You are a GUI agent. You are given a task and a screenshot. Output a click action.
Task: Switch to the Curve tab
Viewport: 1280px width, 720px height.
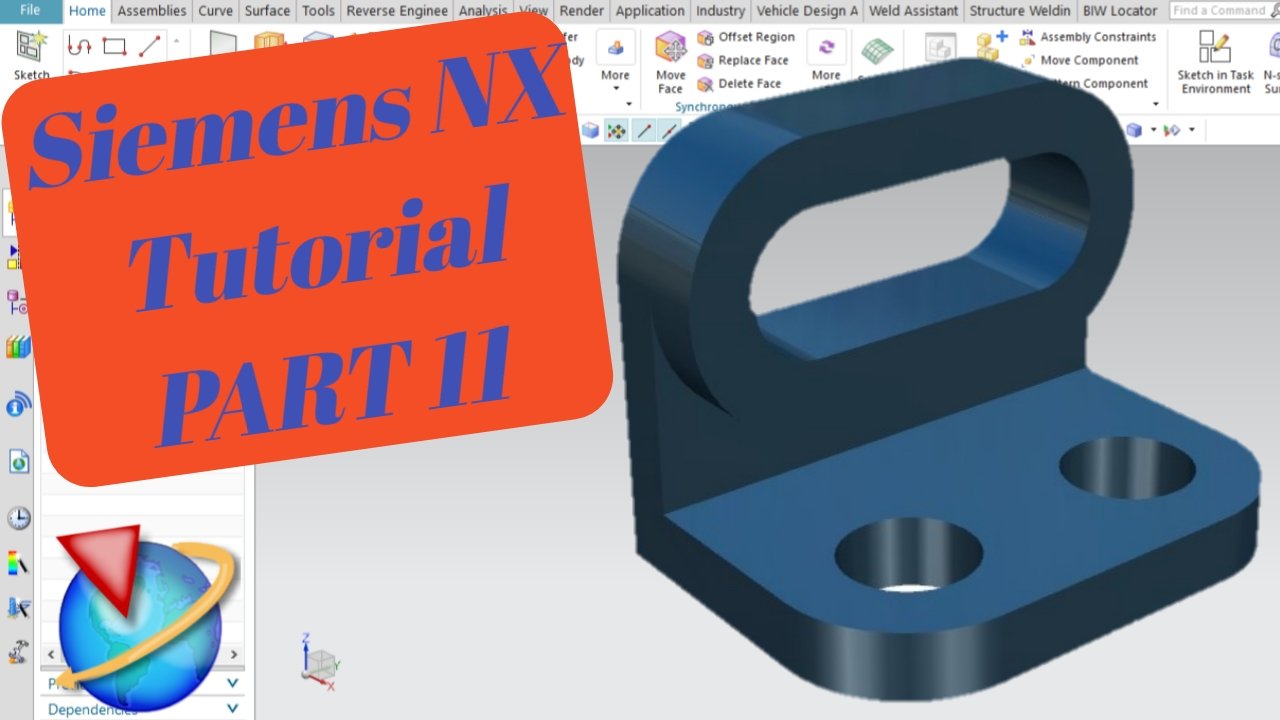[x=215, y=11]
